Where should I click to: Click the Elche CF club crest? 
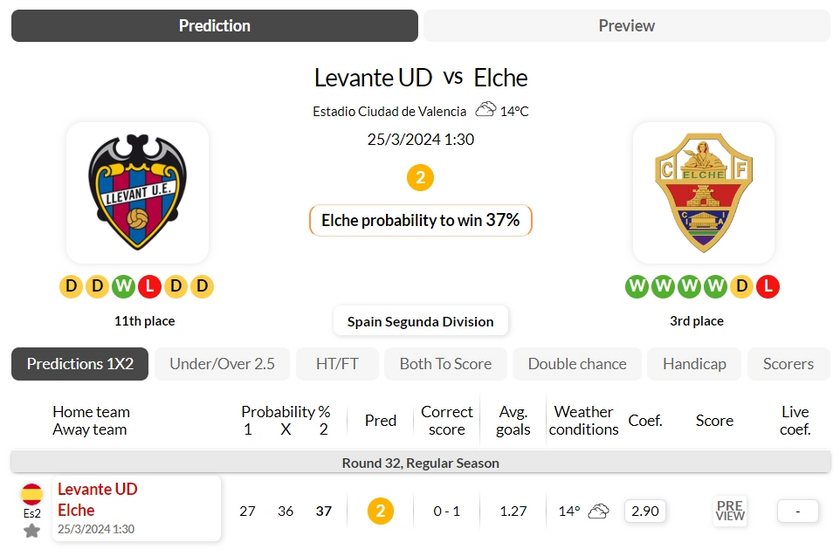[703, 192]
